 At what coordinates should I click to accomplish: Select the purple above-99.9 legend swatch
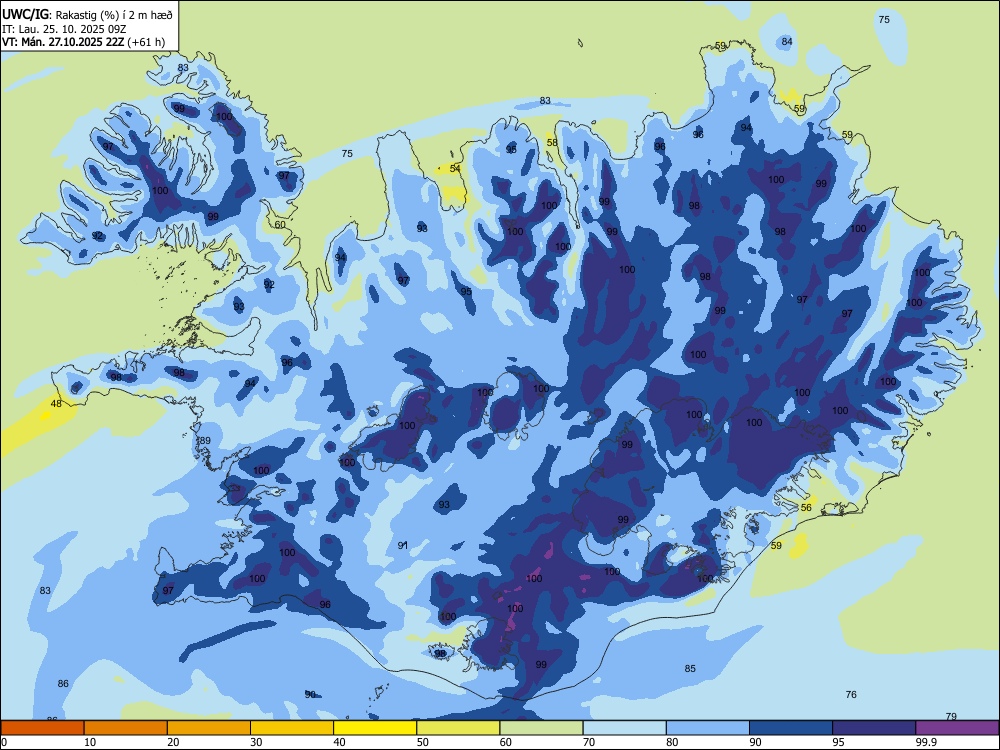coord(957,728)
